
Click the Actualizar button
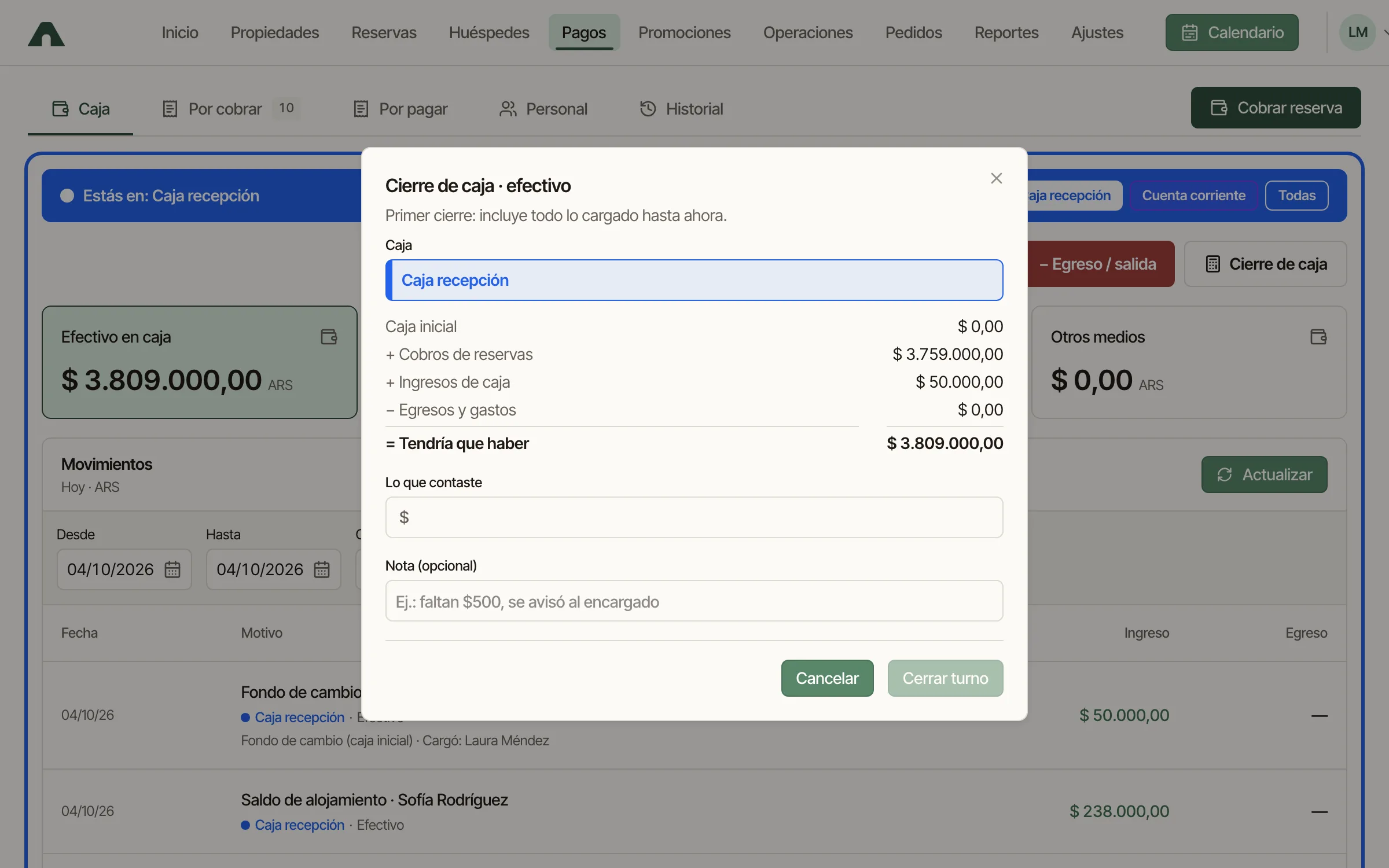coord(1264,475)
